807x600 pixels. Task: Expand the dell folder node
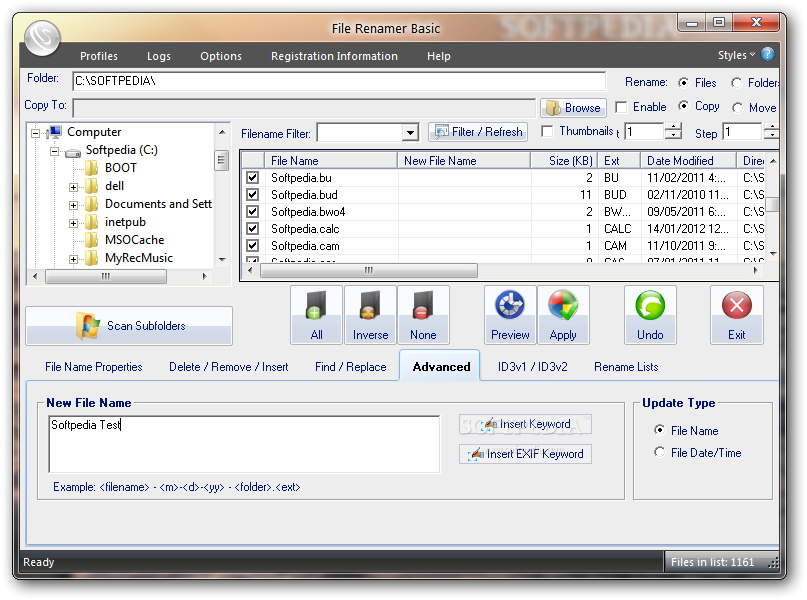tap(73, 187)
